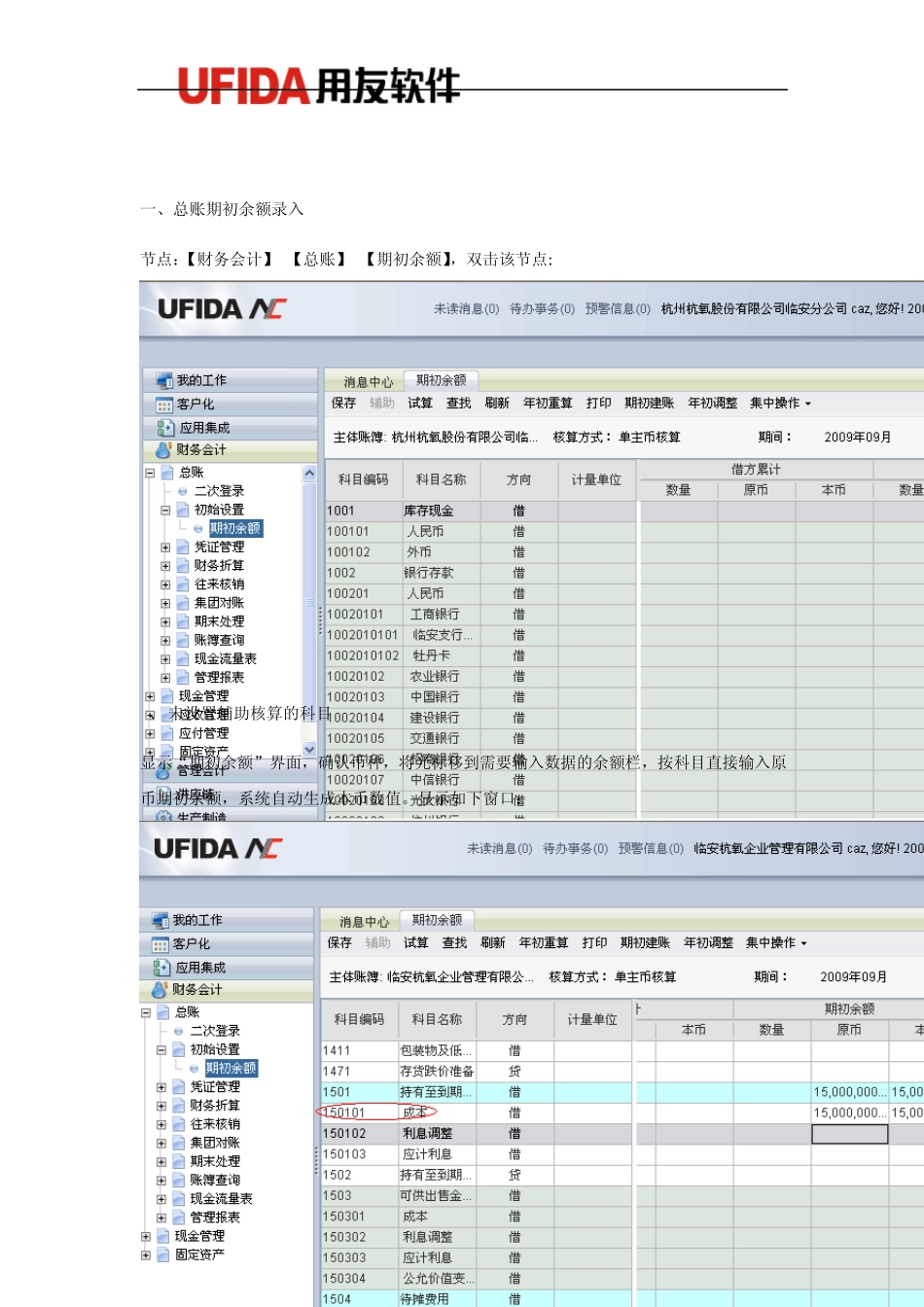The image size is (924, 1307).
Task: Click 现金流量表 folder icon in upper tree
Action: pos(183,659)
